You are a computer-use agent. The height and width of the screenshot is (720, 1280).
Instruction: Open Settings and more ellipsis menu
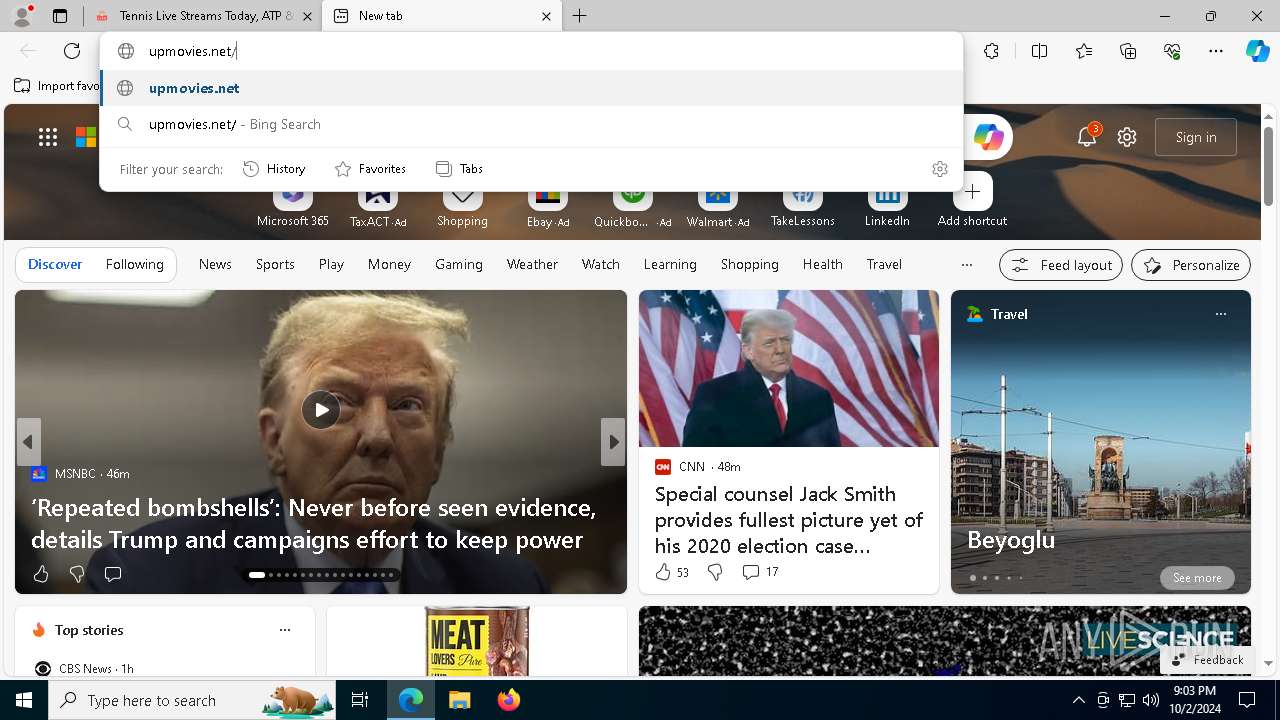(x=1216, y=51)
